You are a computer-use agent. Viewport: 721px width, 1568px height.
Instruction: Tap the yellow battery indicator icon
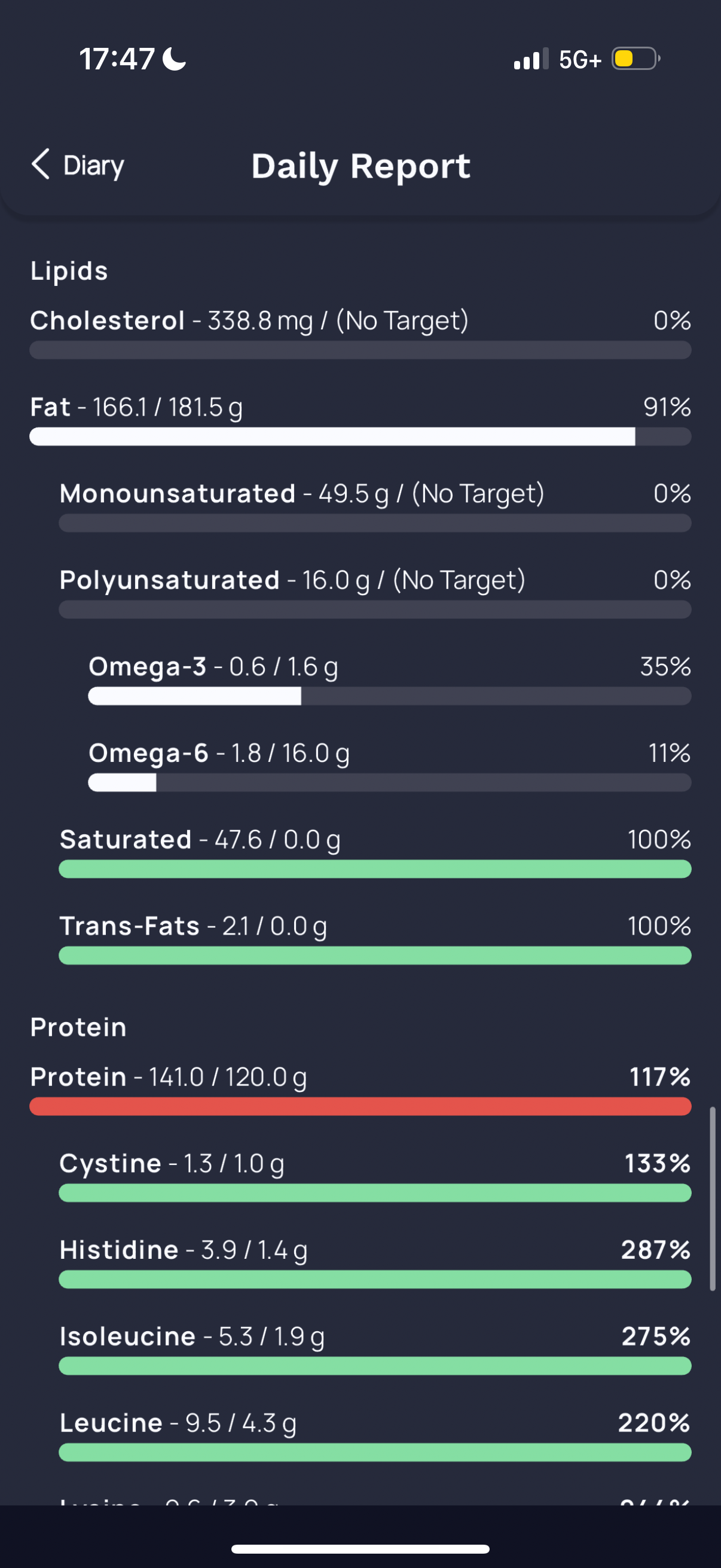[636, 59]
